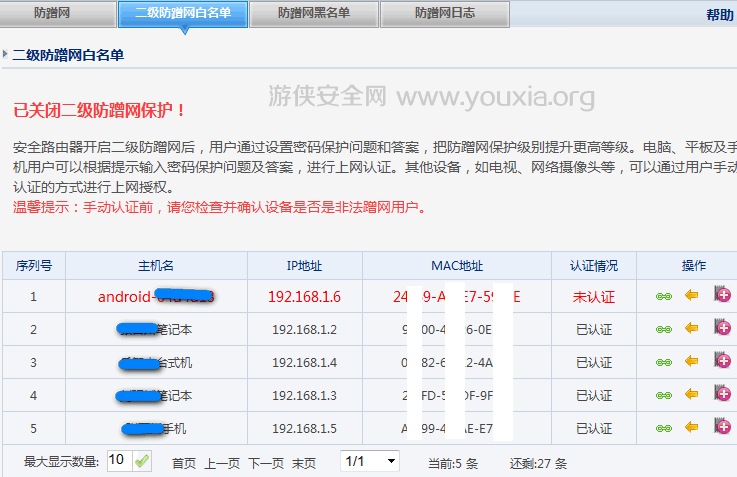This screenshot has height=477, width=737.
Task: Select the IP cell 192.168.1.3
Action: pos(305,396)
